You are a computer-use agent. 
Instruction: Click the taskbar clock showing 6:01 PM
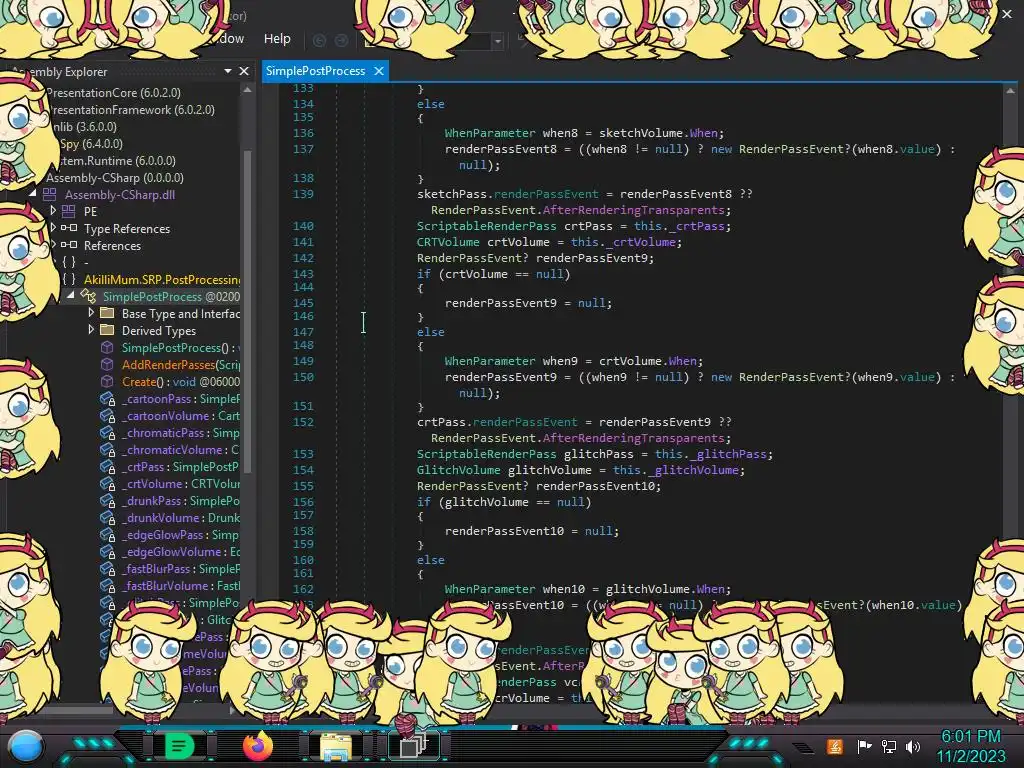click(x=970, y=736)
